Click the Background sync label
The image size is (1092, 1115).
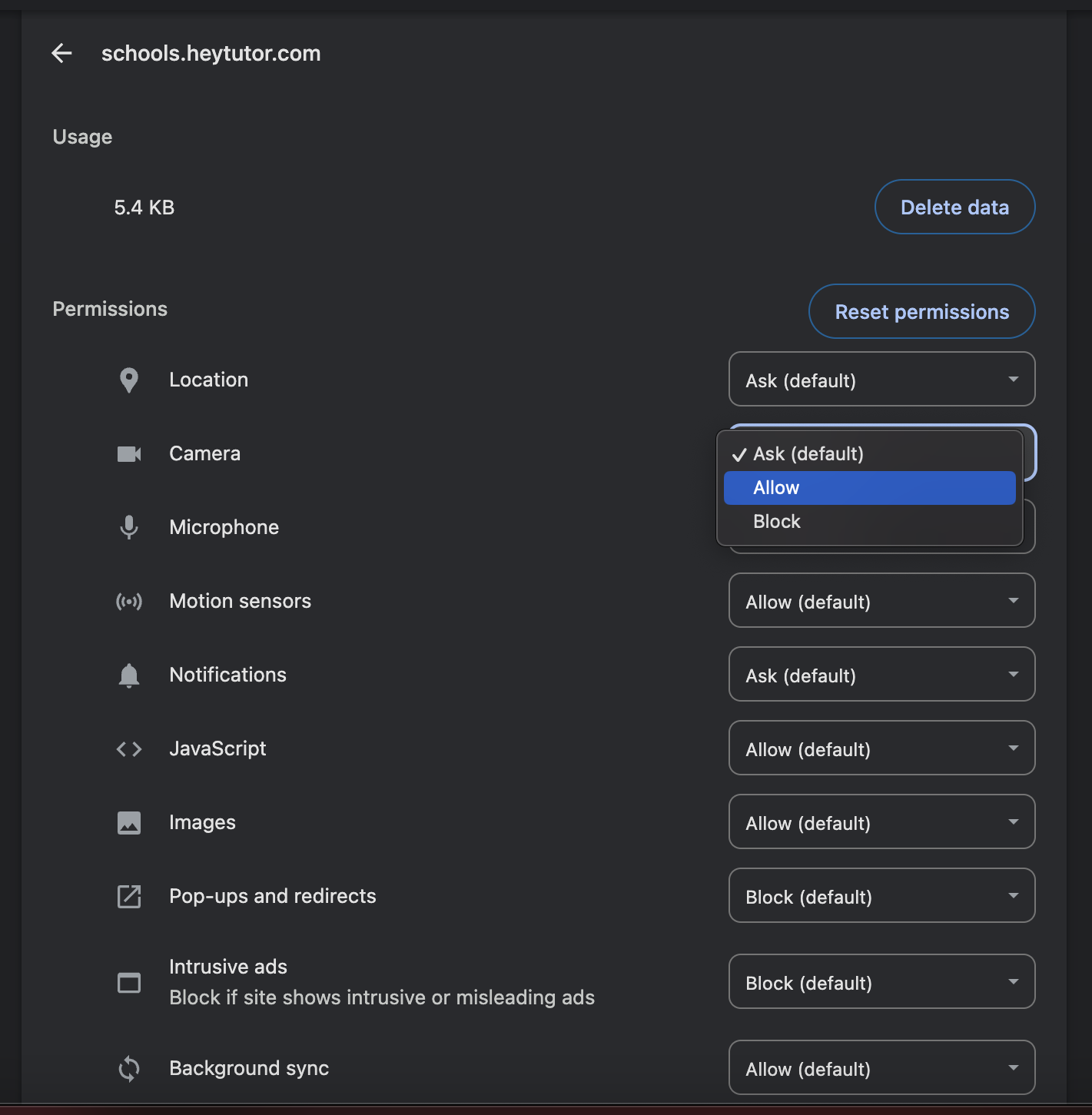(x=249, y=1068)
